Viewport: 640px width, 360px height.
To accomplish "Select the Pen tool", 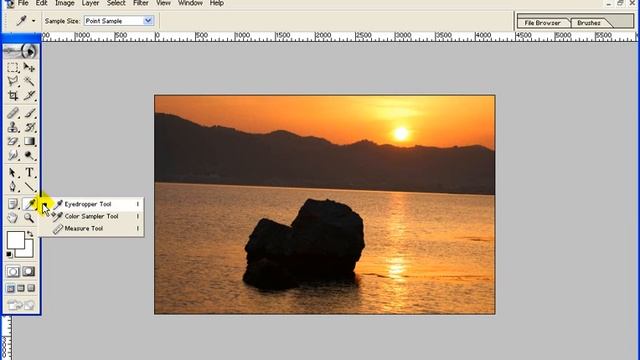I will [13, 187].
